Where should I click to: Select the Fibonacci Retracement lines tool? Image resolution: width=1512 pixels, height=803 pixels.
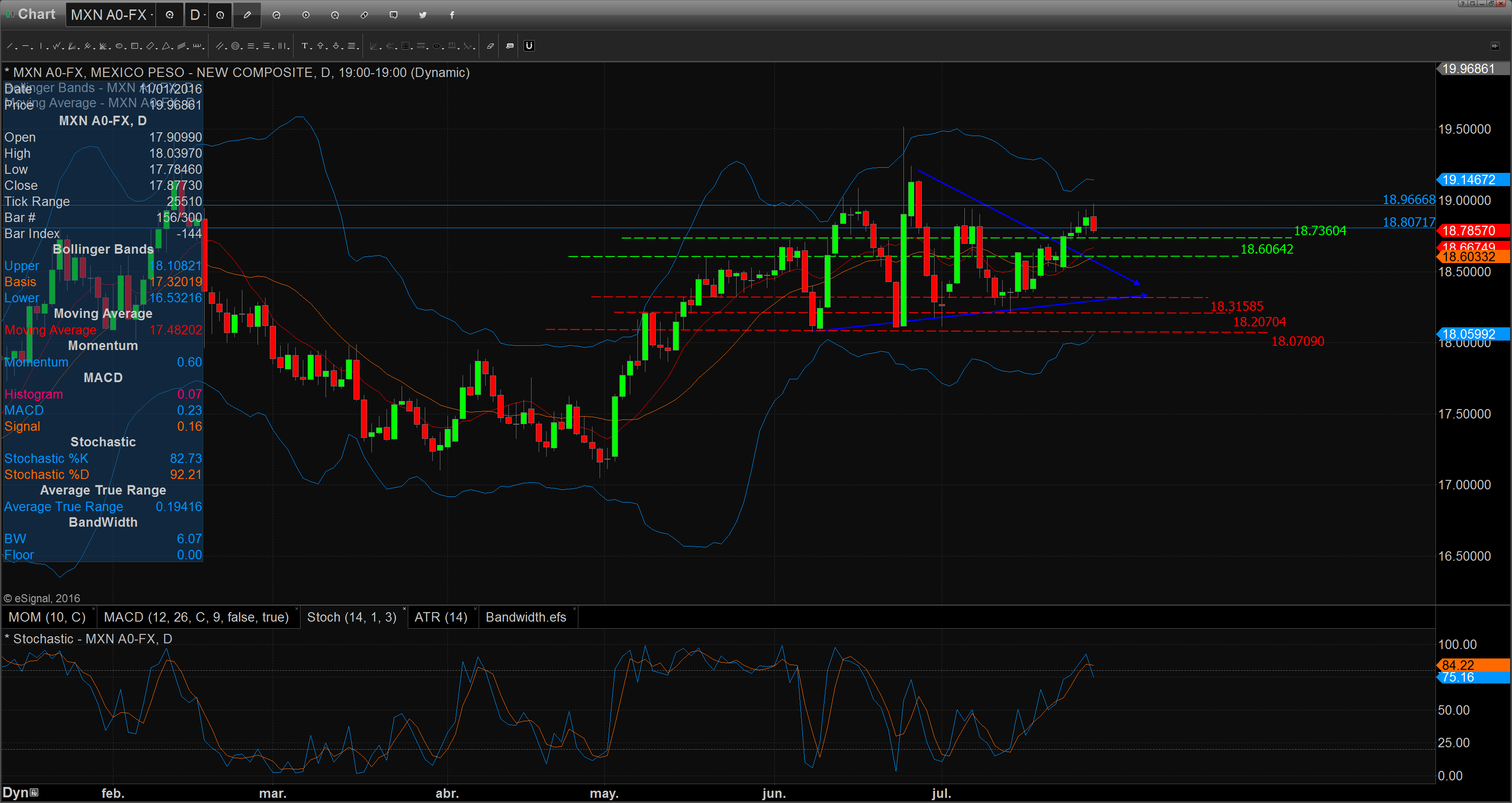250,46
